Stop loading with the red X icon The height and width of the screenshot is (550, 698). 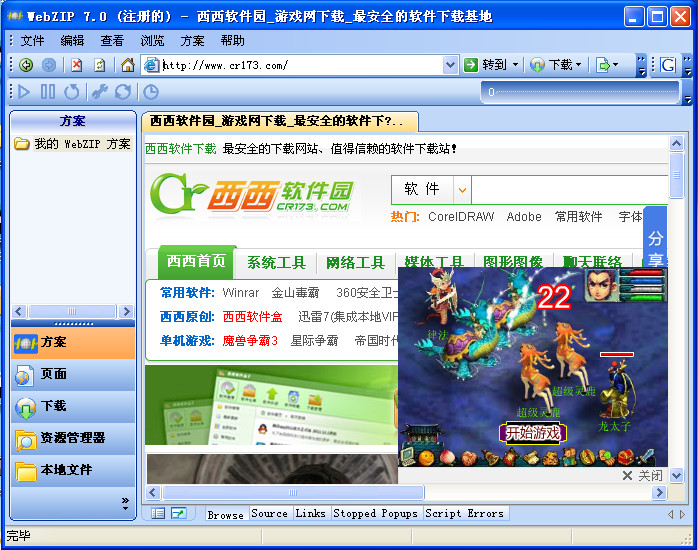pyautogui.click(x=77, y=65)
